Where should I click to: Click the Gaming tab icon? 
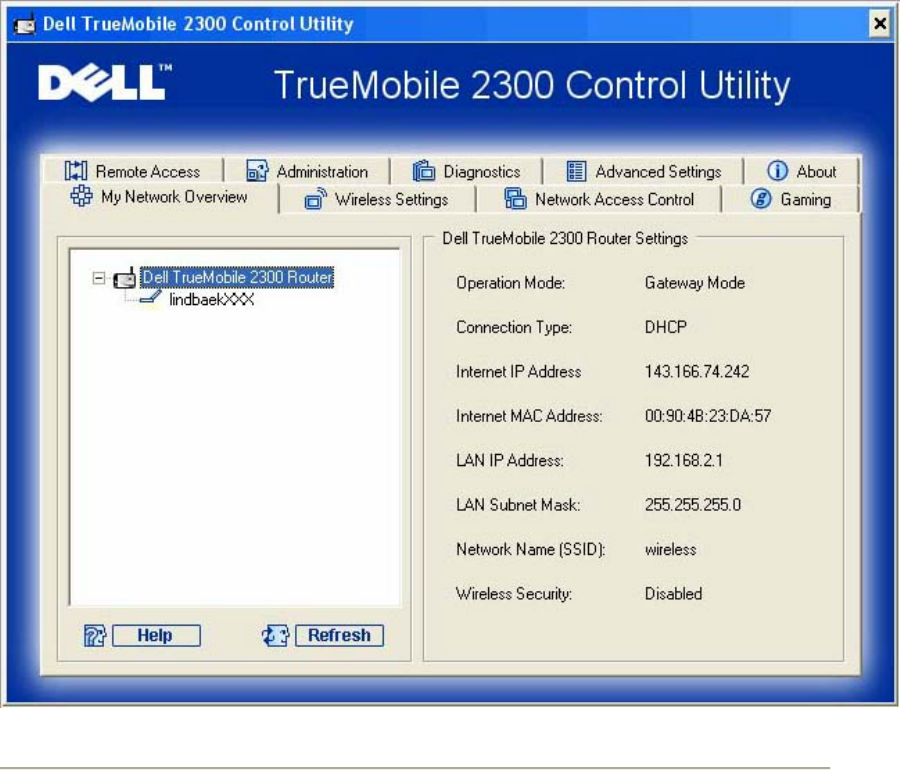(761, 199)
